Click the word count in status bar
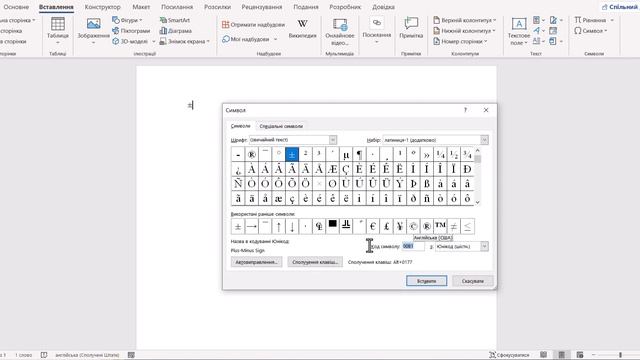Screen dimensions: 640x360 tap(24, 355)
